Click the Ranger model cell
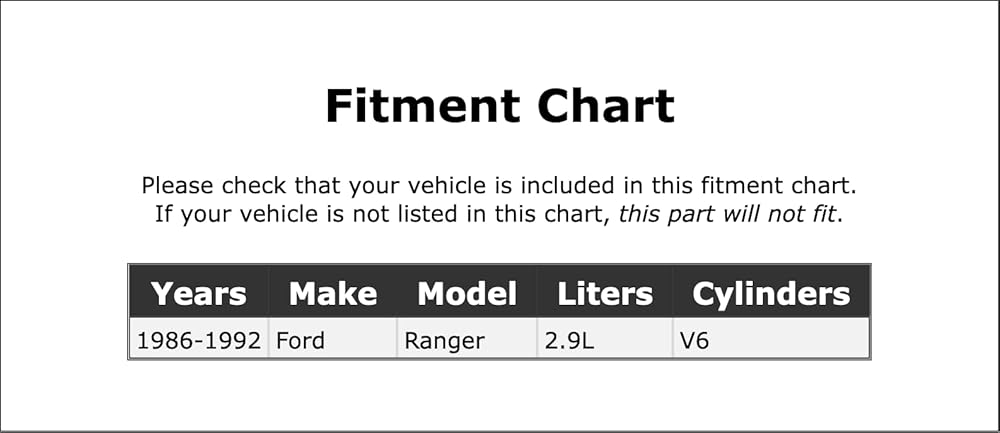 (x=467, y=341)
